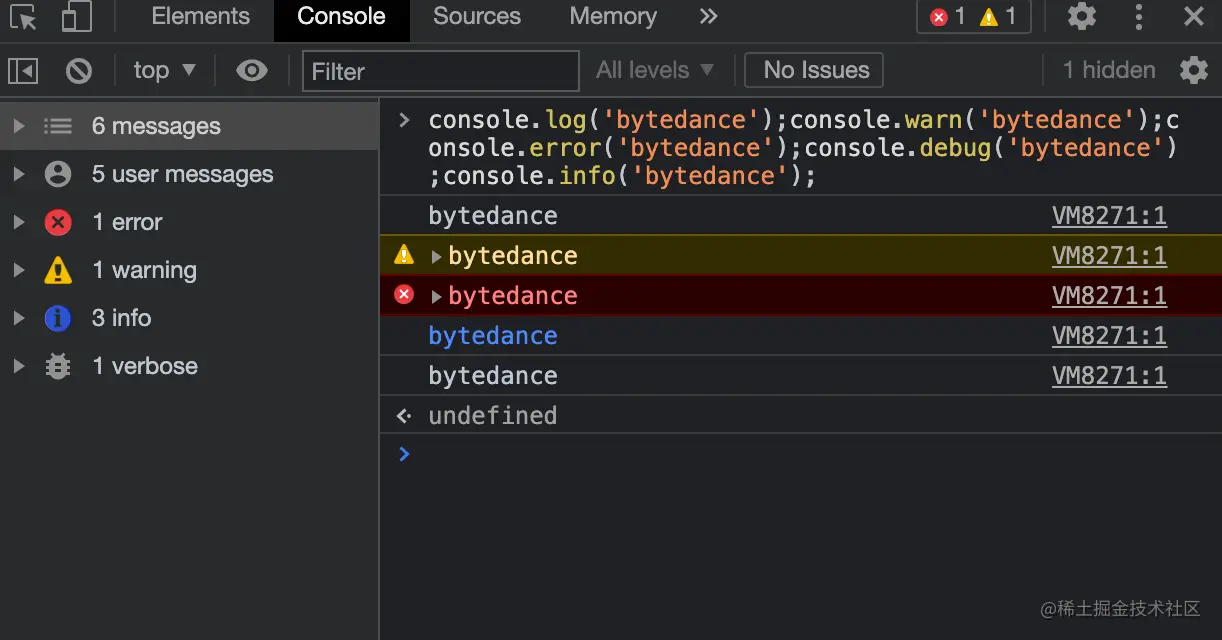Image resolution: width=1222 pixels, height=640 pixels.
Task: Open the All levels dropdown
Action: click(655, 70)
